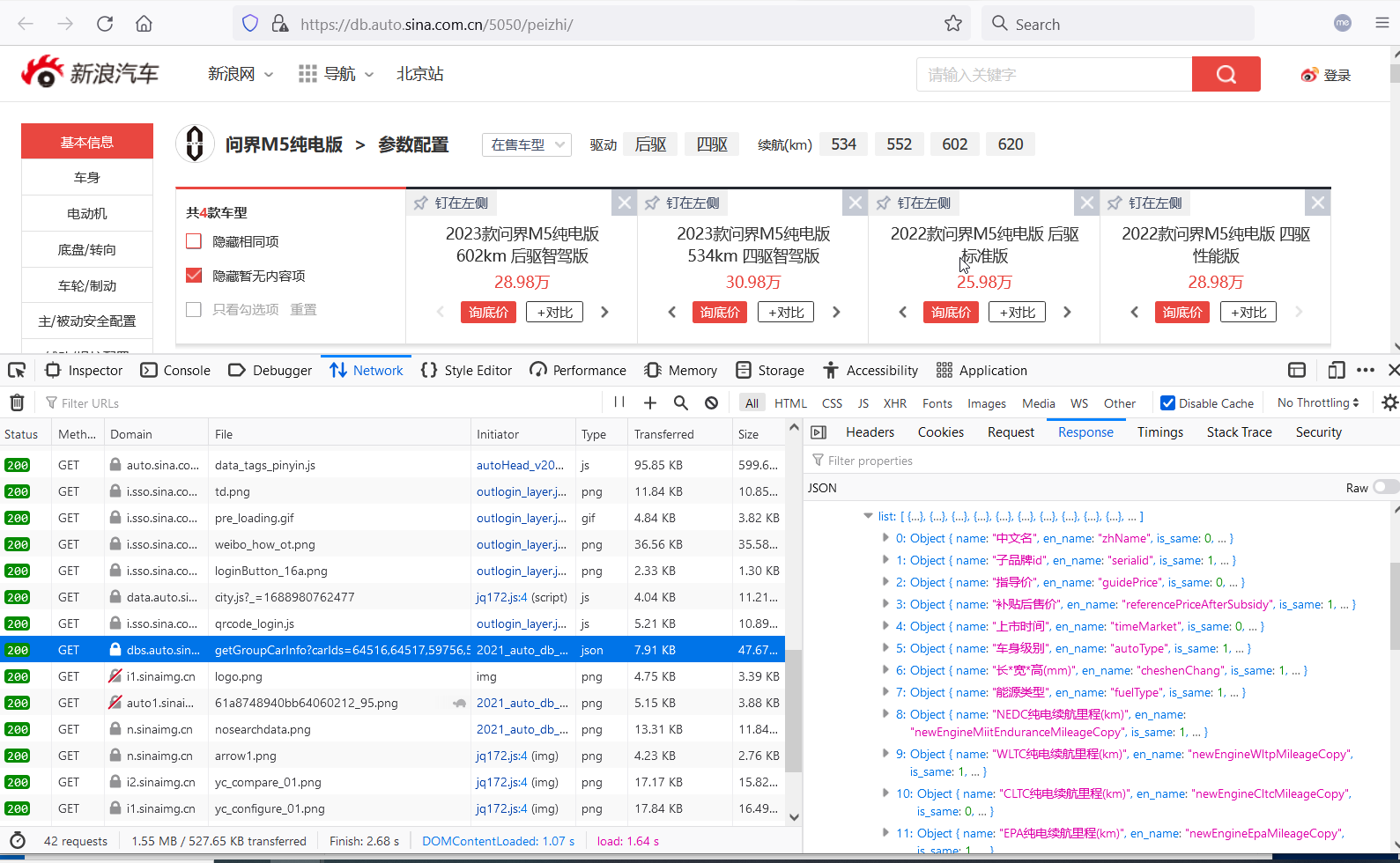Check 只看勾选项 checkbox
Image resolution: width=1400 pixels, height=863 pixels.
(x=194, y=309)
